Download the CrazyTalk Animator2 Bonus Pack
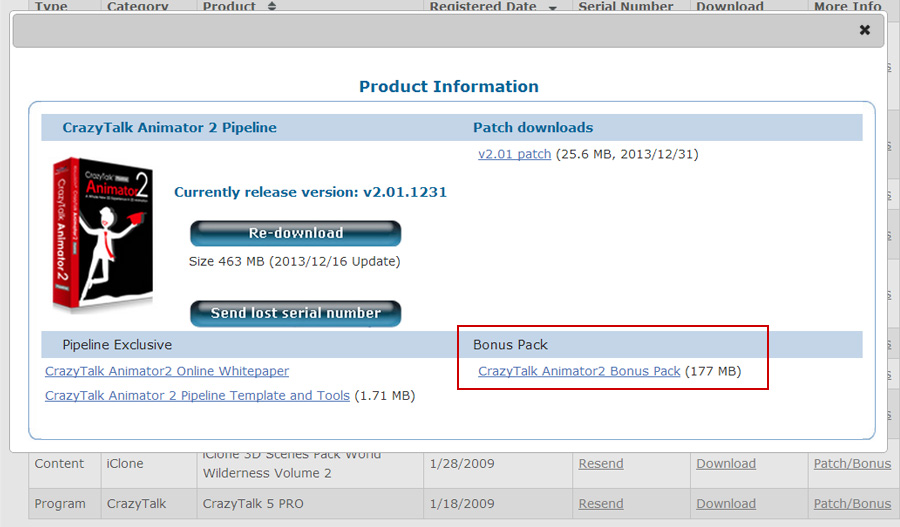The width and height of the screenshot is (900, 527). [579, 371]
